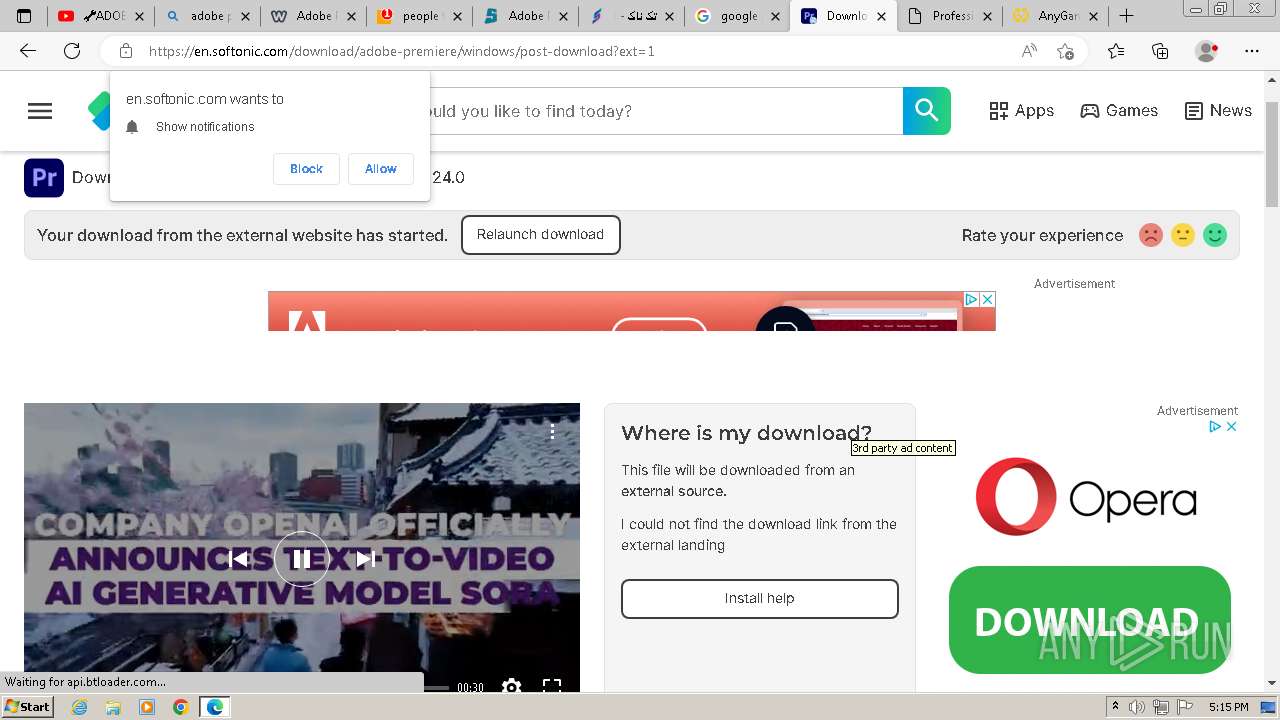
Task: Click the Install help button
Action: click(x=760, y=599)
